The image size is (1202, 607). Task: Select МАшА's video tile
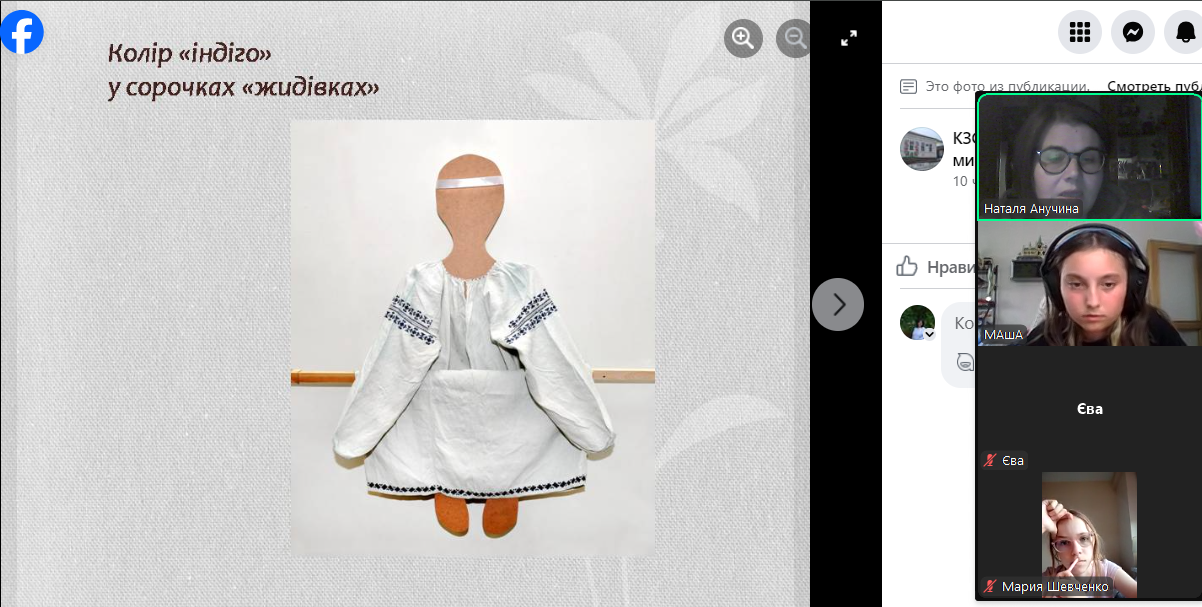pyautogui.click(x=1089, y=283)
